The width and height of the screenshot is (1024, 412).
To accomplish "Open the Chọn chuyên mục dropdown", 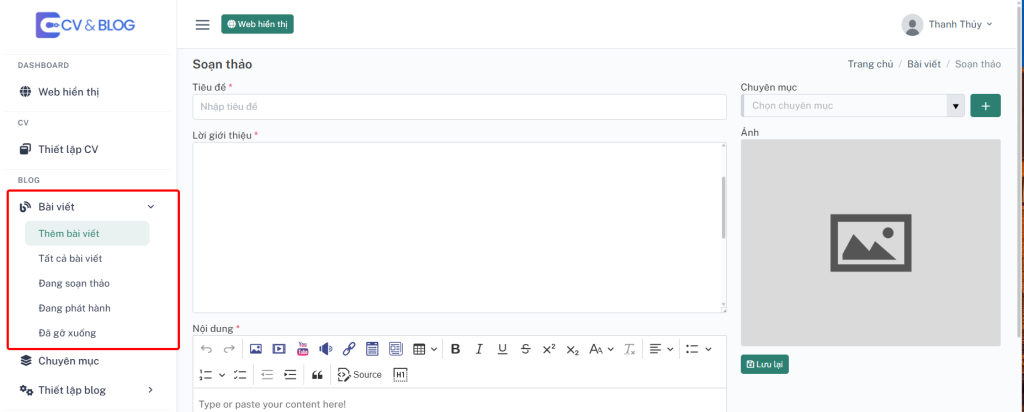I will pos(853,106).
